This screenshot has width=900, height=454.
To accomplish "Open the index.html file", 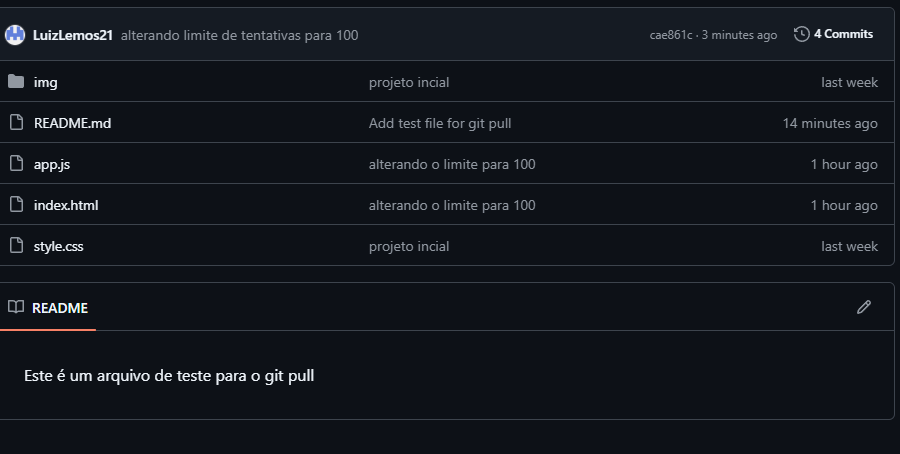I will [x=66, y=205].
